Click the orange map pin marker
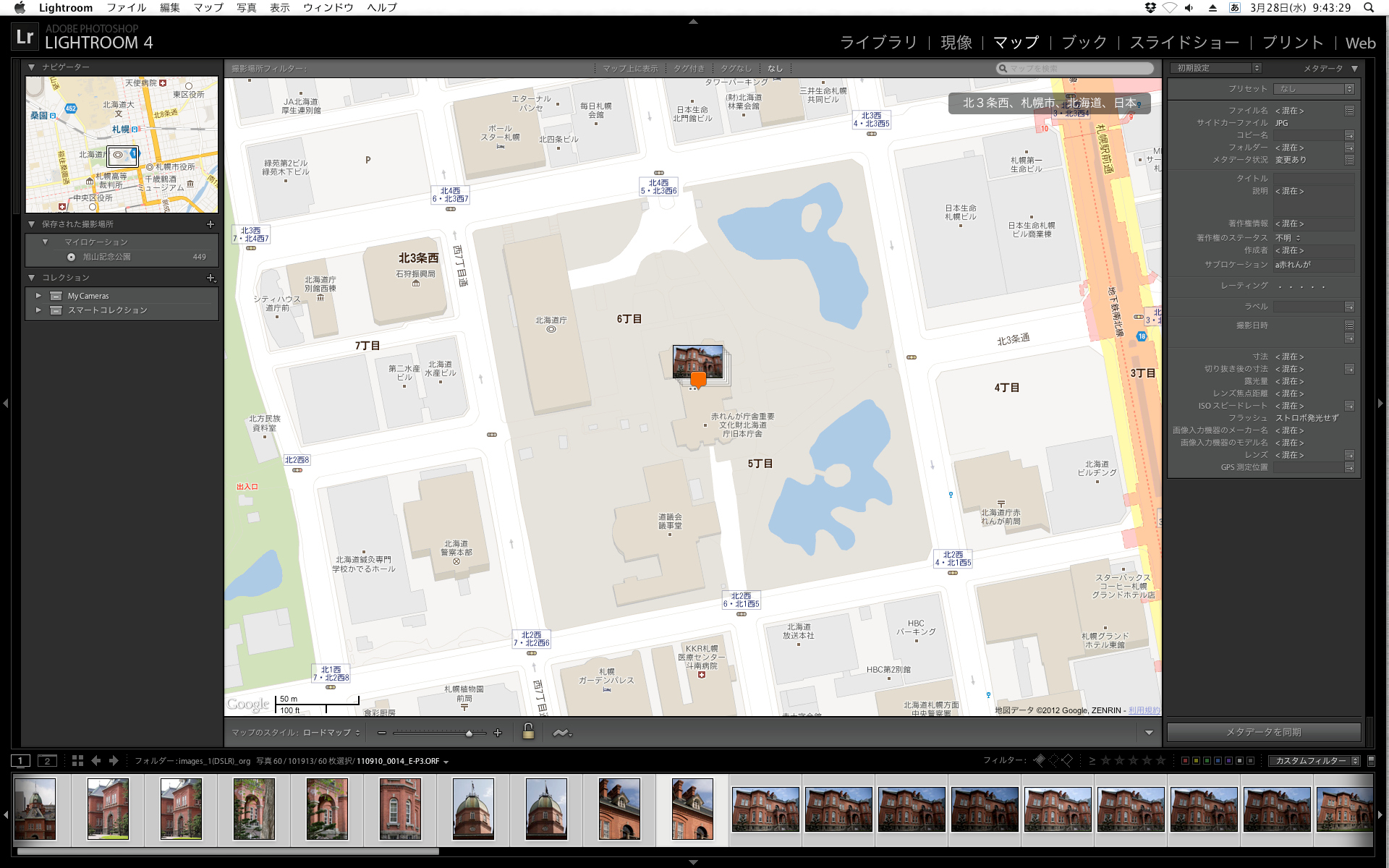The width and height of the screenshot is (1389, 868). (x=697, y=379)
